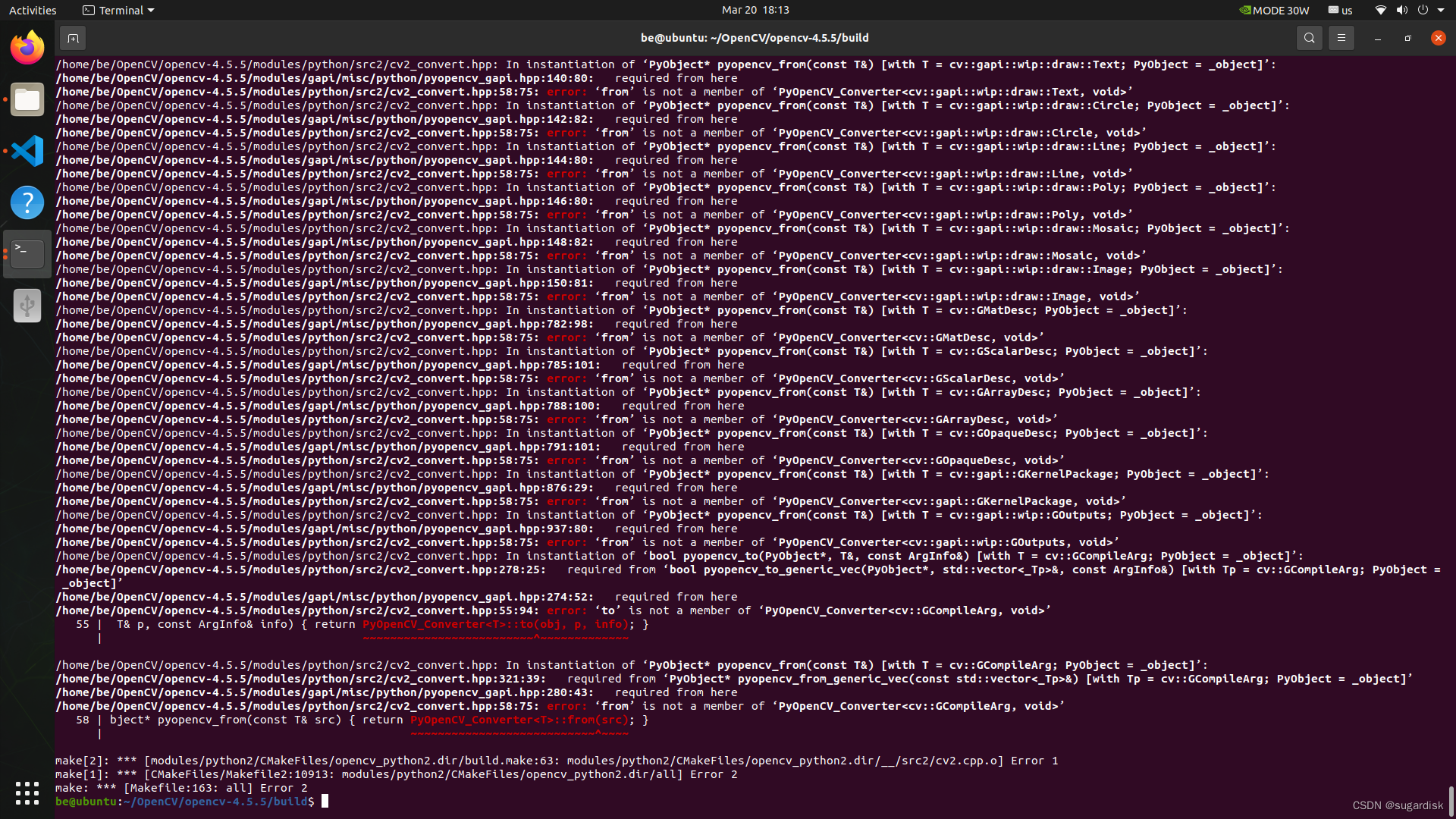The height and width of the screenshot is (819, 1456).
Task: Open the terminal hamburger menu
Action: click(1341, 38)
